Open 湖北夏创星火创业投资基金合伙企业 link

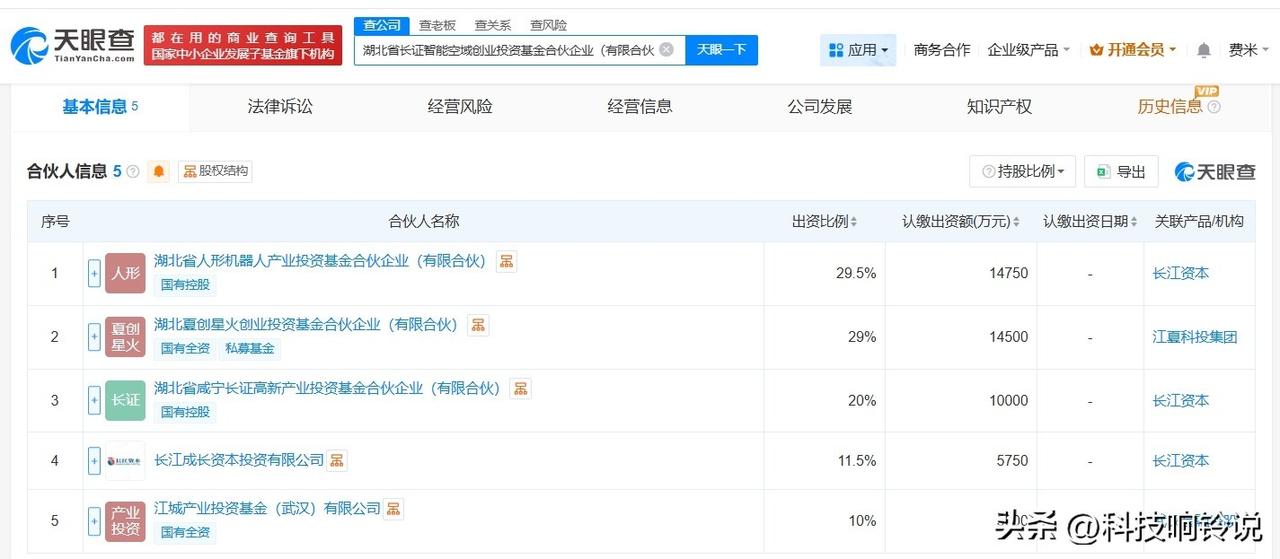(306, 325)
